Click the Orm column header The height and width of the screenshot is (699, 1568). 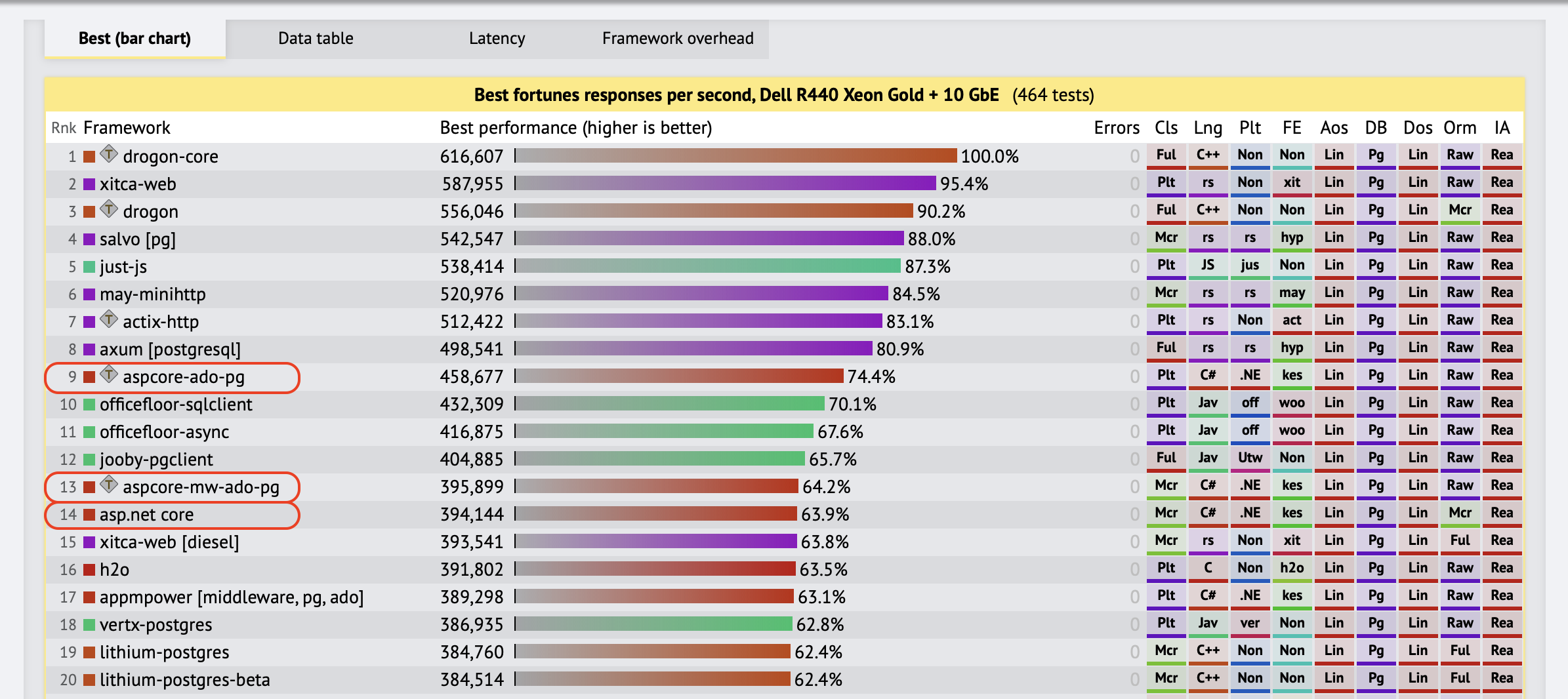pyautogui.click(x=1460, y=128)
